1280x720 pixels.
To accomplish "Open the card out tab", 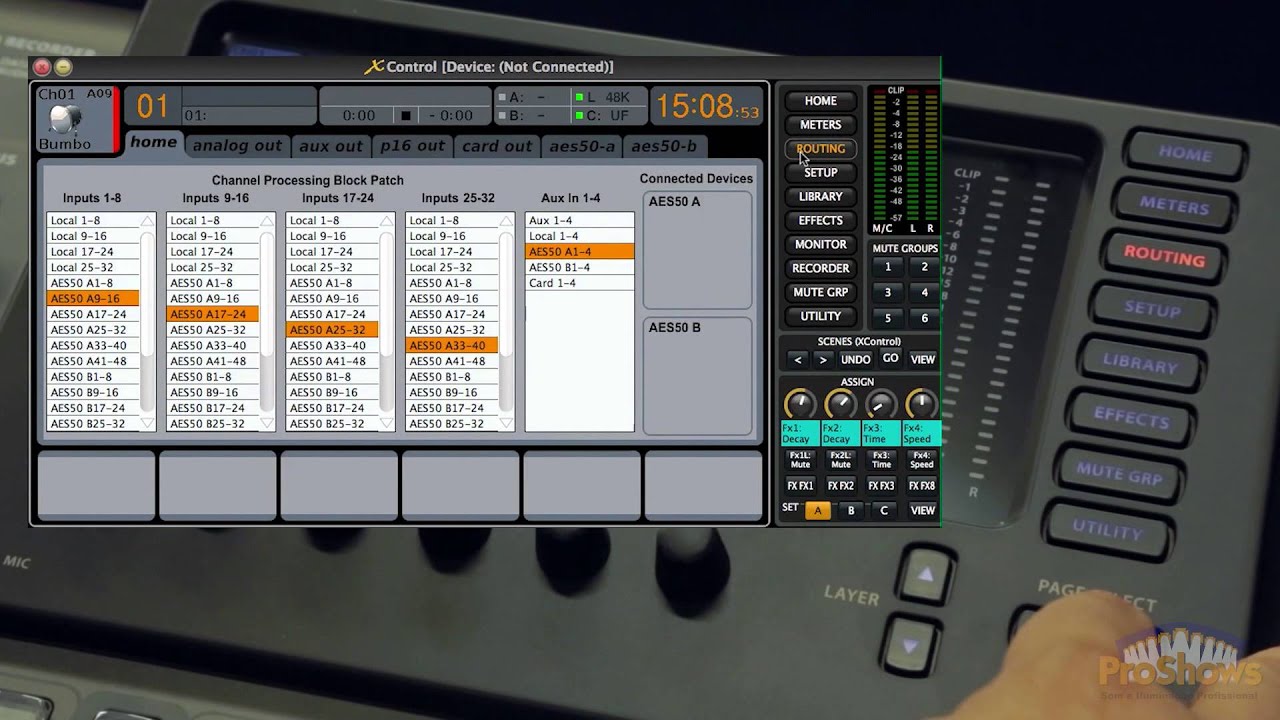I will pyautogui.click(x=497, y=146).
